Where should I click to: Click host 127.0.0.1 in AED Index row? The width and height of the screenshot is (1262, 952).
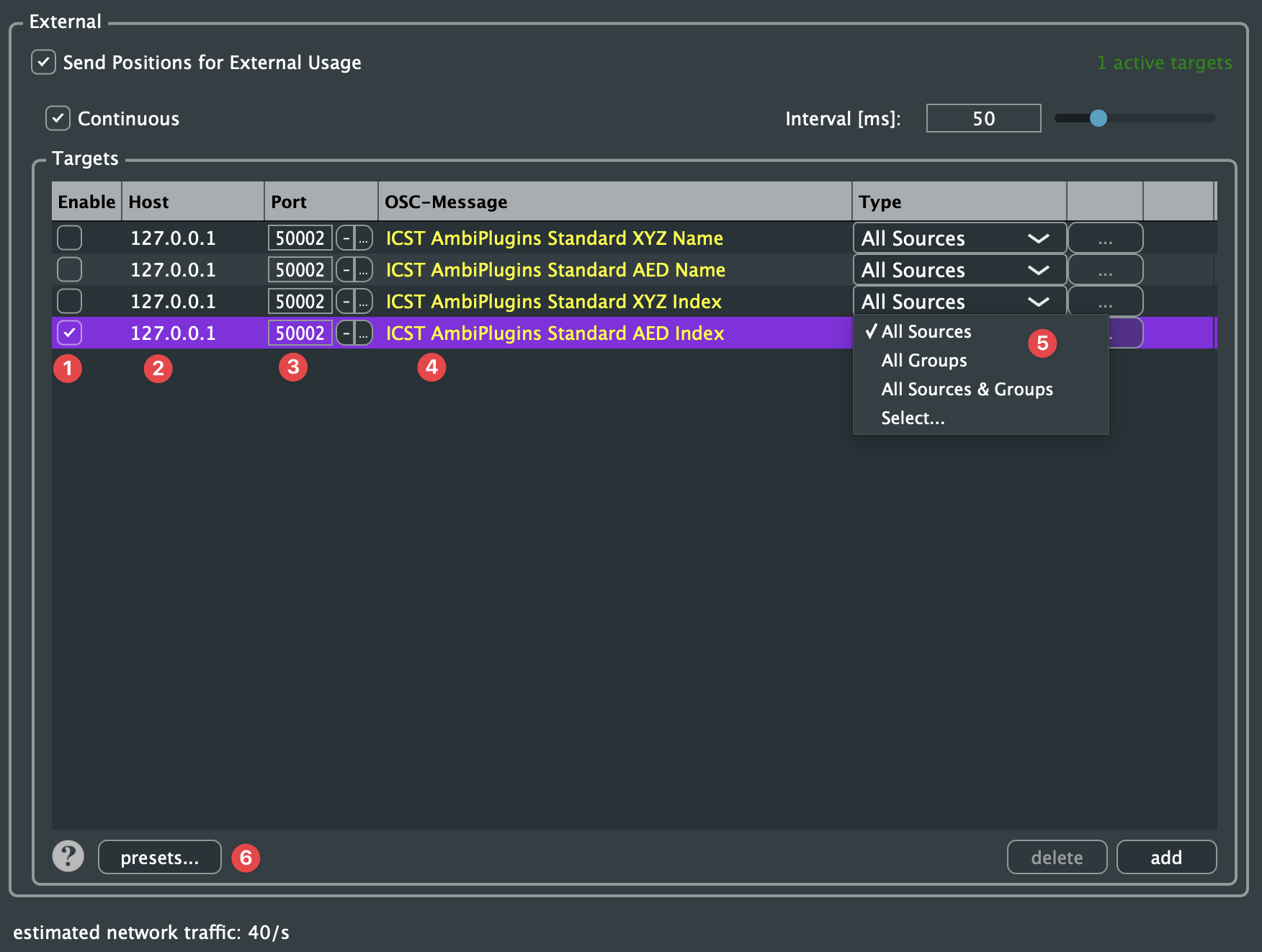[x=173, y=333]
